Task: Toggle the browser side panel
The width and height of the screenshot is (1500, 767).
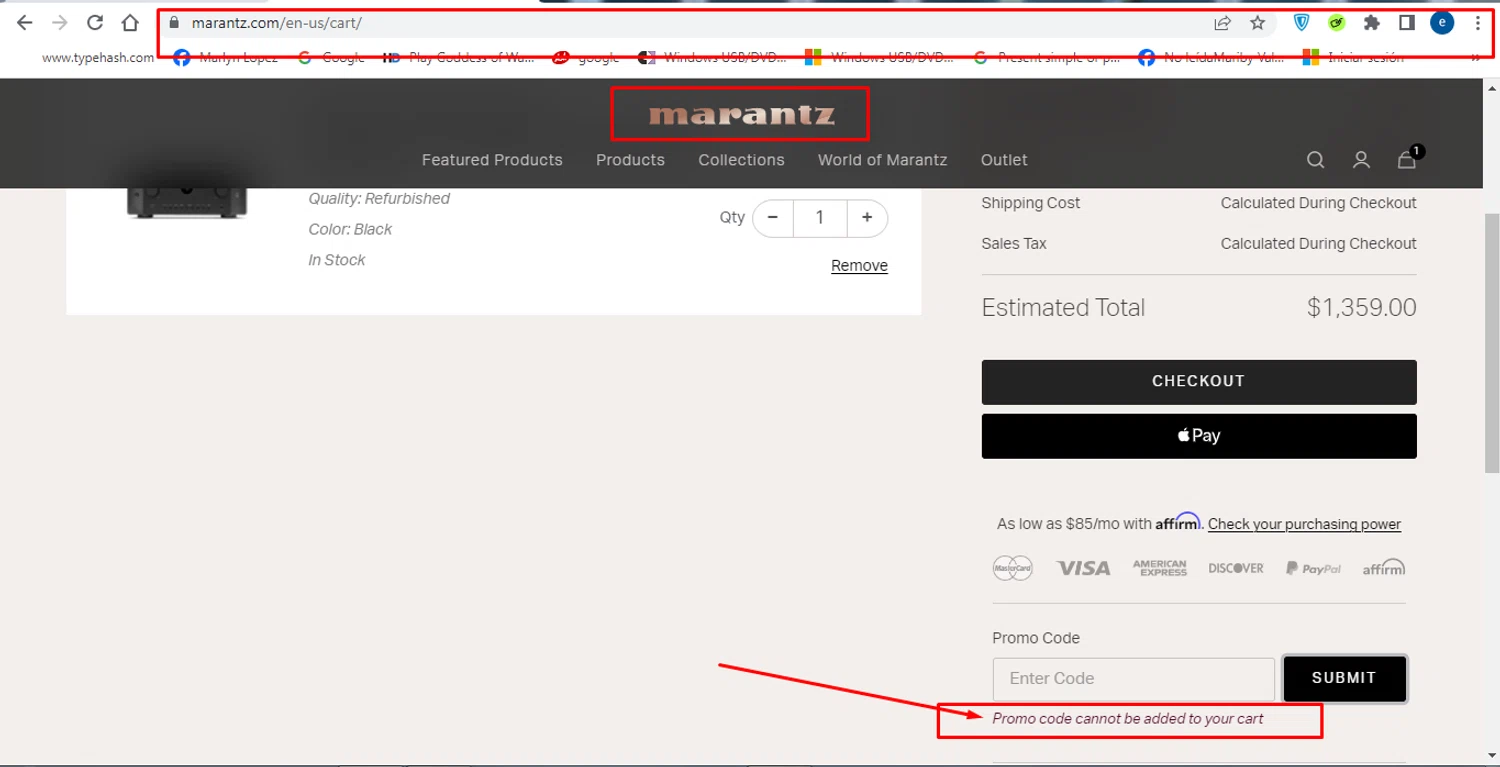Action: tap(1407, 23)
